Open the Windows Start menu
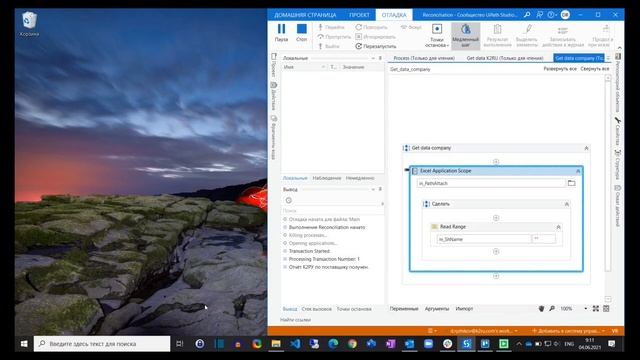 (24, 344)
